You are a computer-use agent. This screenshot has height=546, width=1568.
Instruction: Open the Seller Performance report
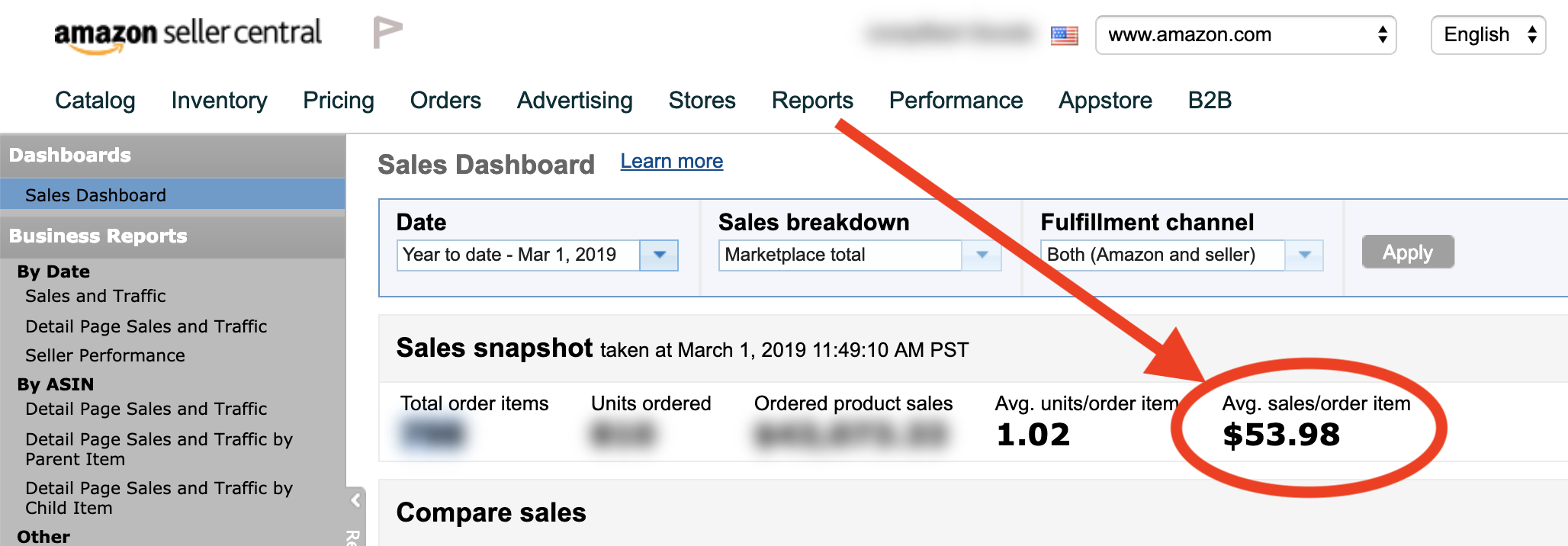(105, 355)
